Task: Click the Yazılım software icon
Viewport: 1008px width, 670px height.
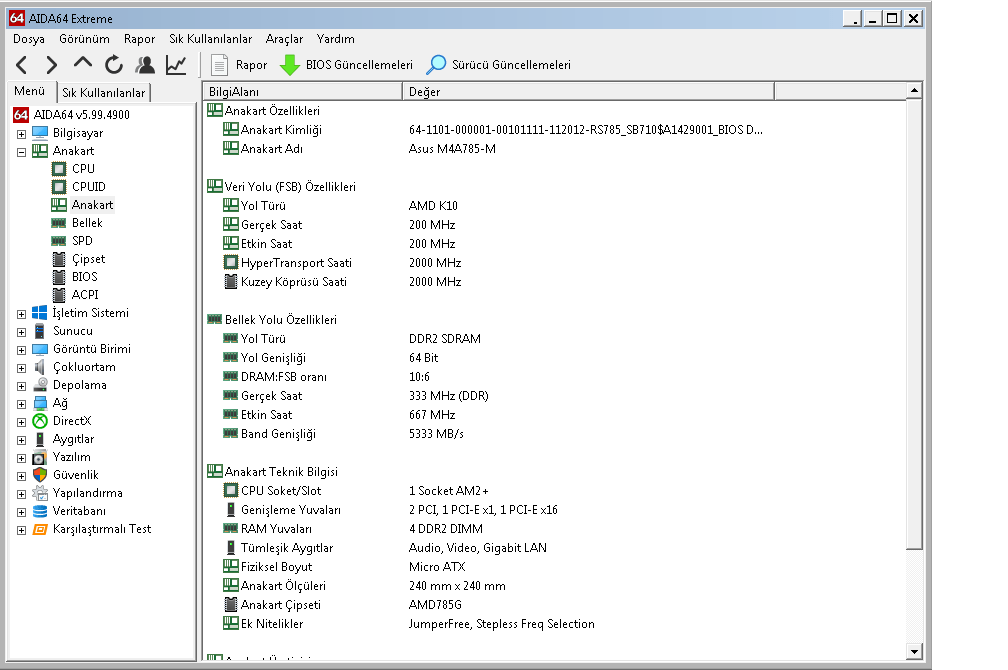Action: click(x=40, y=457)
